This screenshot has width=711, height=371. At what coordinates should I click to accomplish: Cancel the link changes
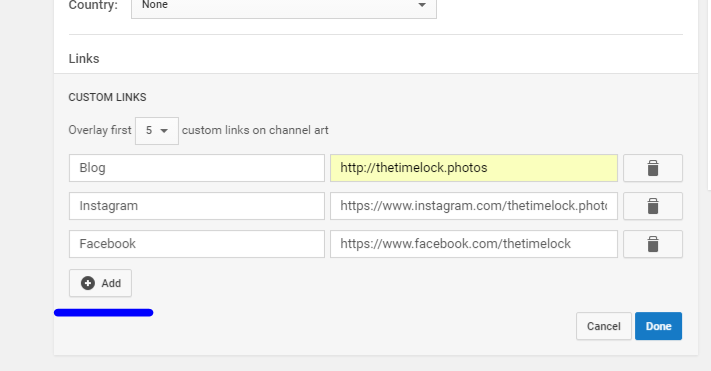point(604,326)
